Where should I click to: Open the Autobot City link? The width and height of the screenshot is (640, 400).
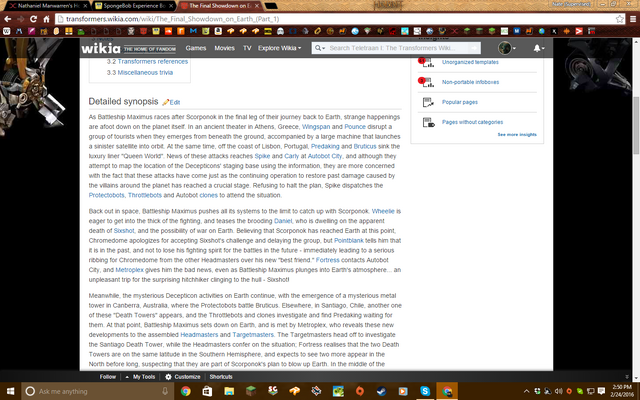click(325, 156)
